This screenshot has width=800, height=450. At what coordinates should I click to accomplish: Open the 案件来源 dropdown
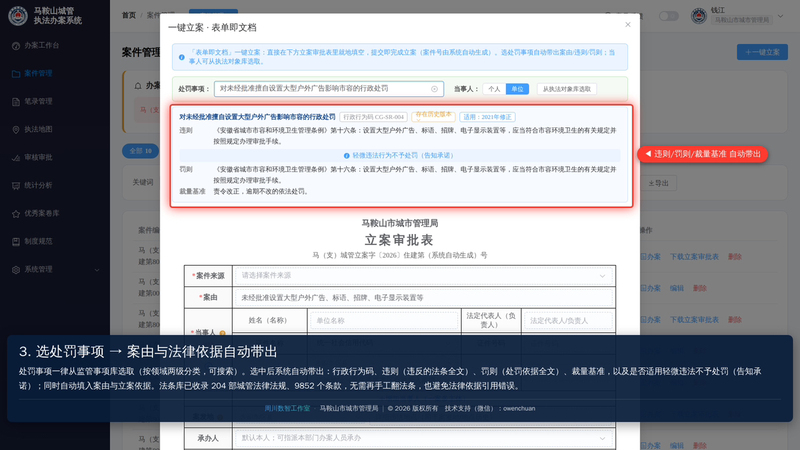click(424, 276)
